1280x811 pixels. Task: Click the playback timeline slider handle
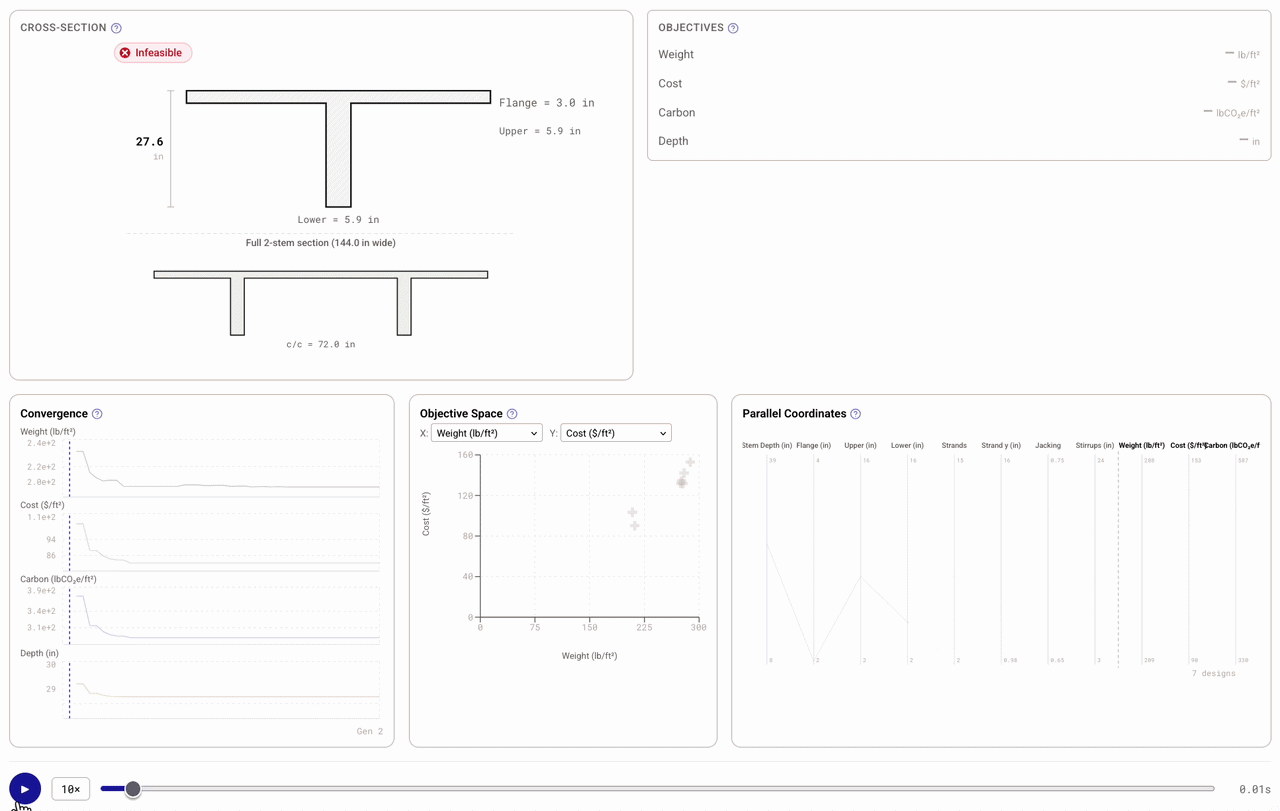tap(132, 789)
